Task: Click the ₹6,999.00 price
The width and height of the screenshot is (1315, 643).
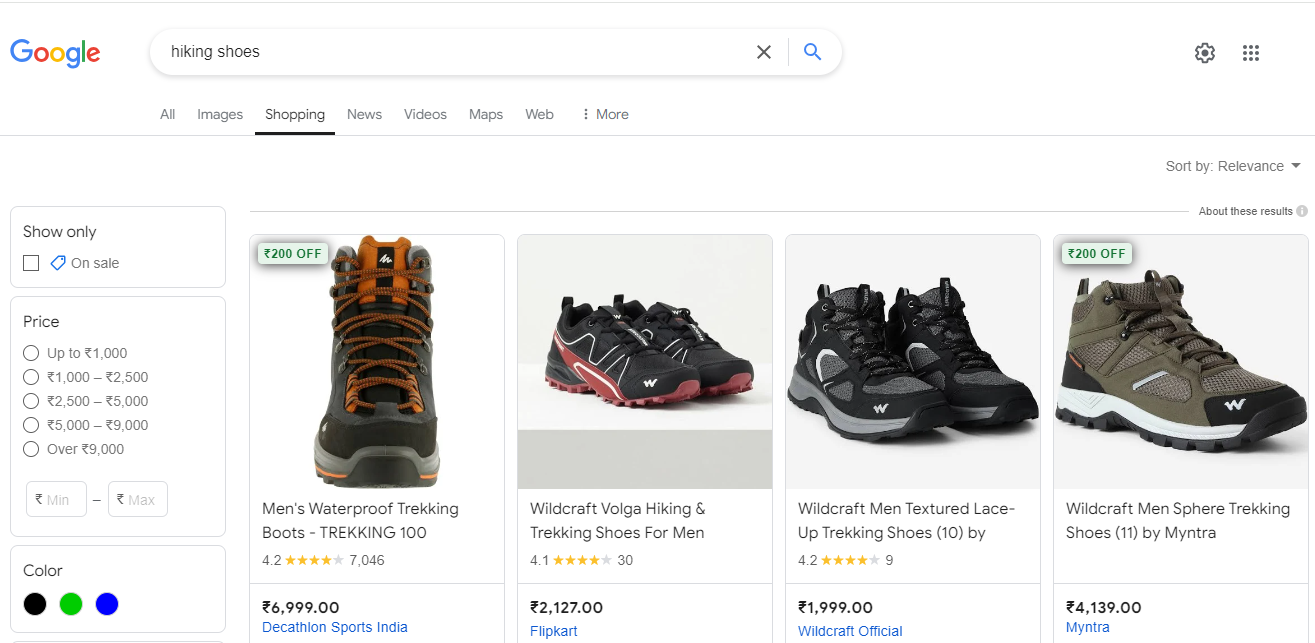Action: coord(301,607)
